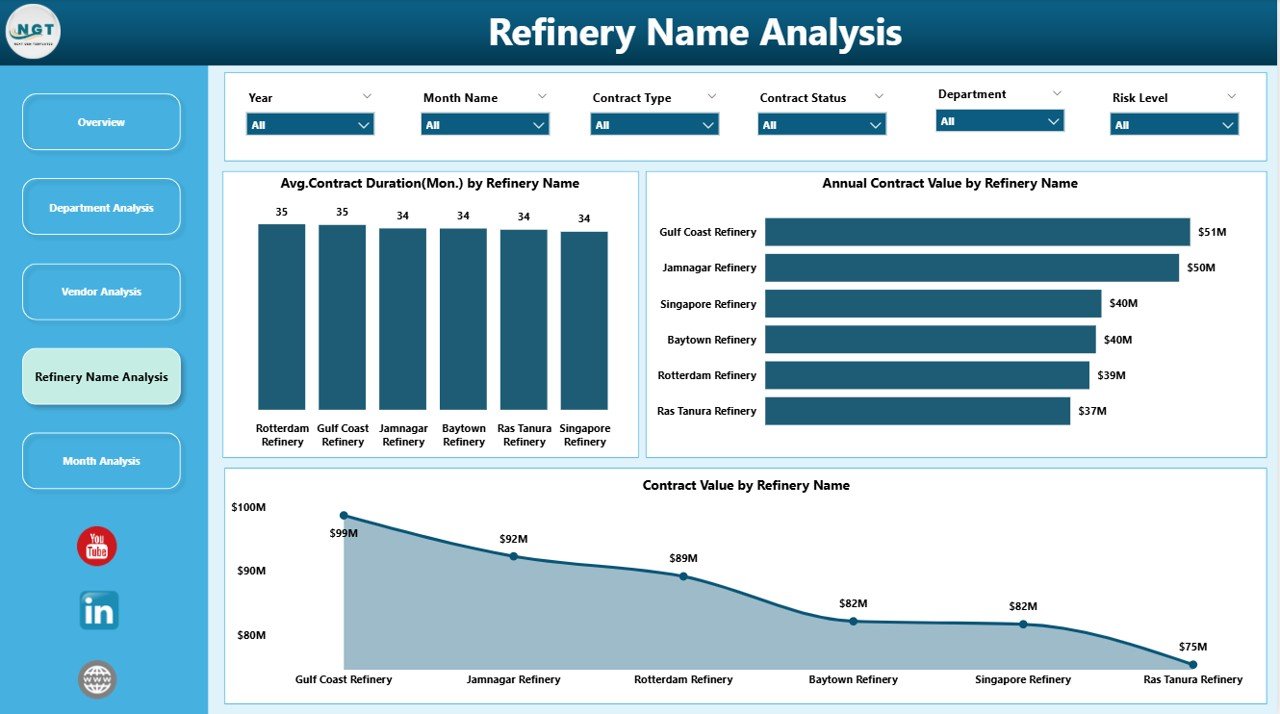Open the LinkedIn icon in the sidebar
The image size is (1280, 714).
click(x=97, y=611)
